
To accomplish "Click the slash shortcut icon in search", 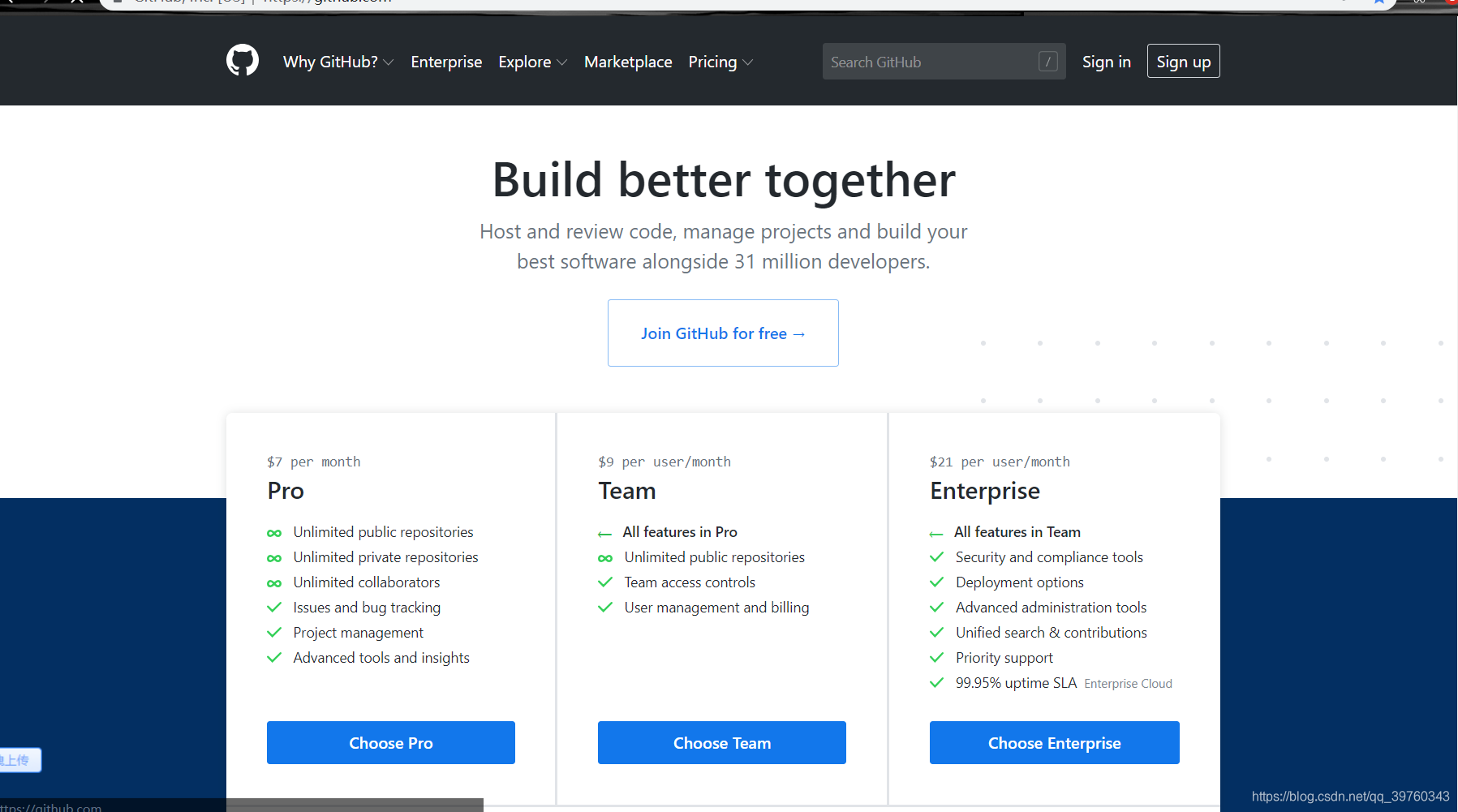I will 1047,62.
